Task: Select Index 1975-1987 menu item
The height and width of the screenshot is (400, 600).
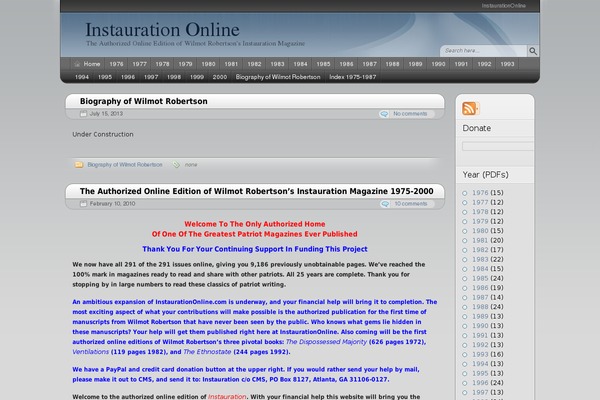Action: [x=352, y=77]
